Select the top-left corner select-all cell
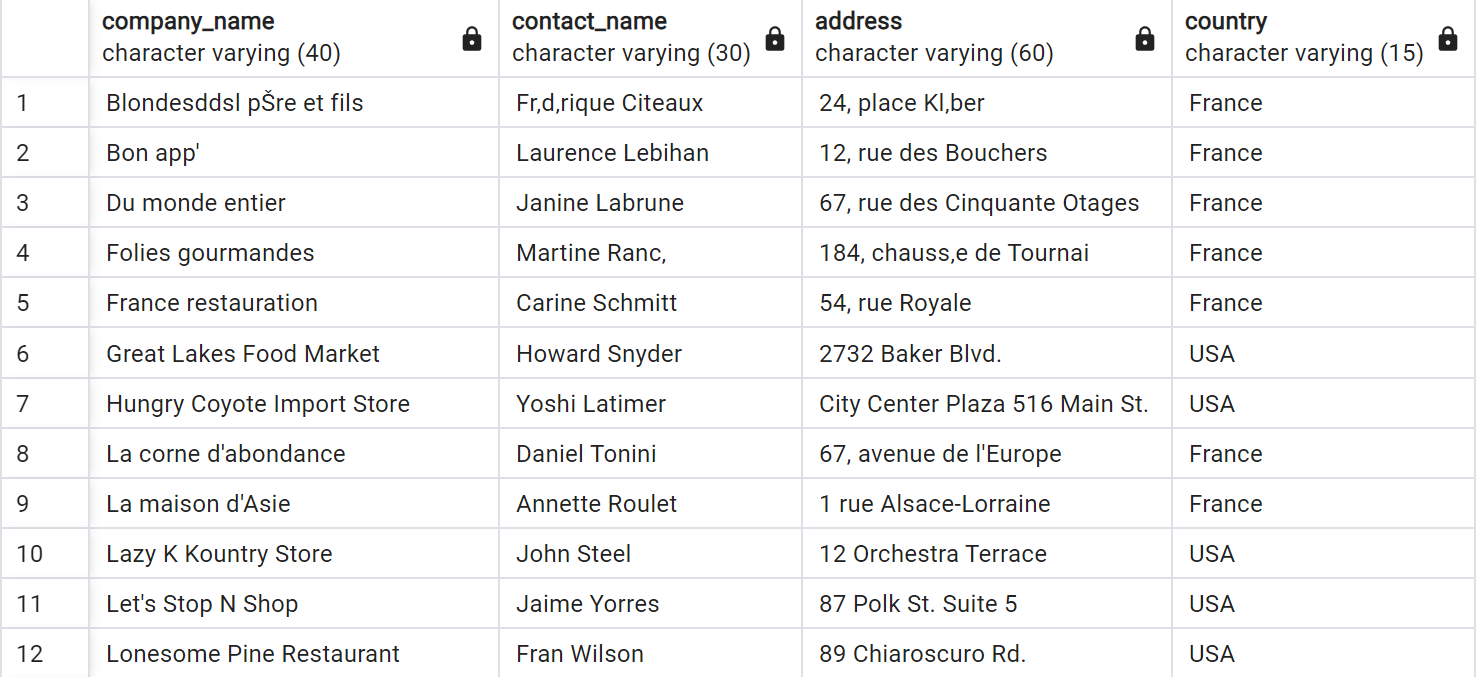1476x678 pixels. pos(45,38)
